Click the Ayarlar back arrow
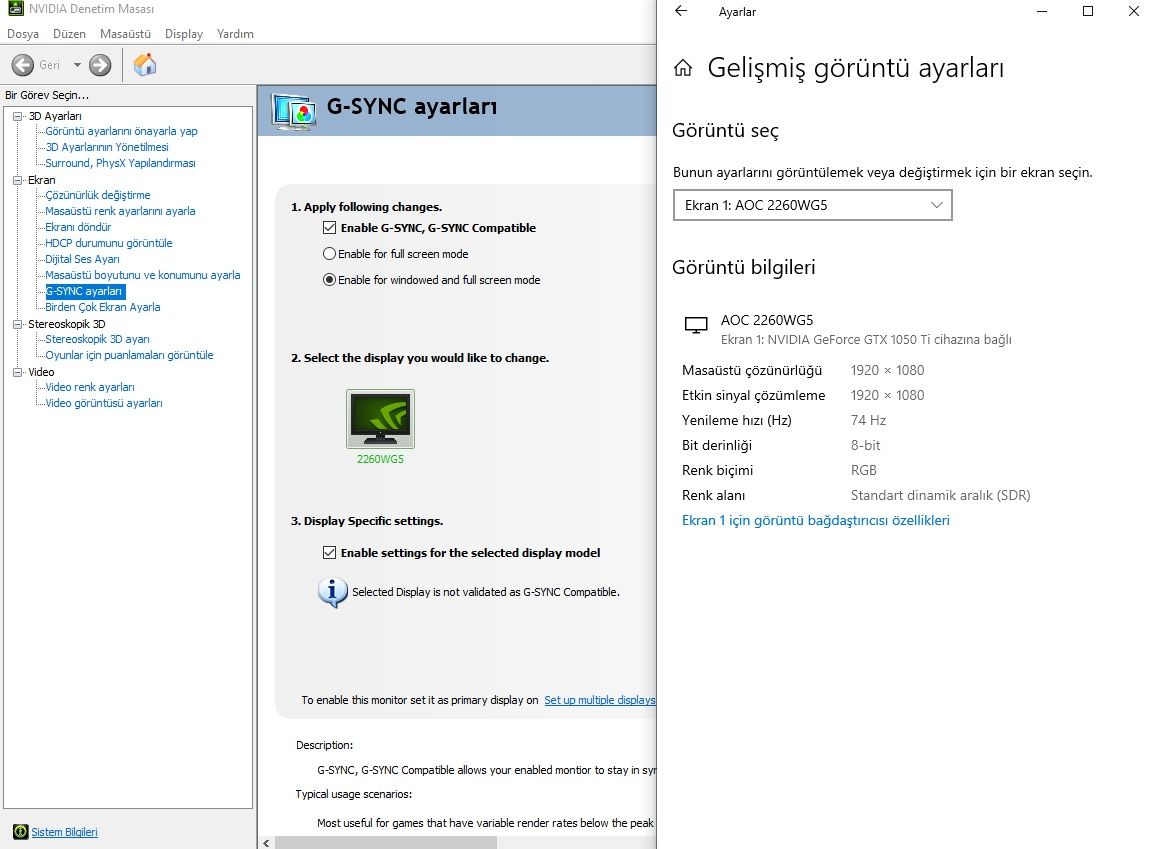This screenshot has height=849, width=1149. (681, 11)
